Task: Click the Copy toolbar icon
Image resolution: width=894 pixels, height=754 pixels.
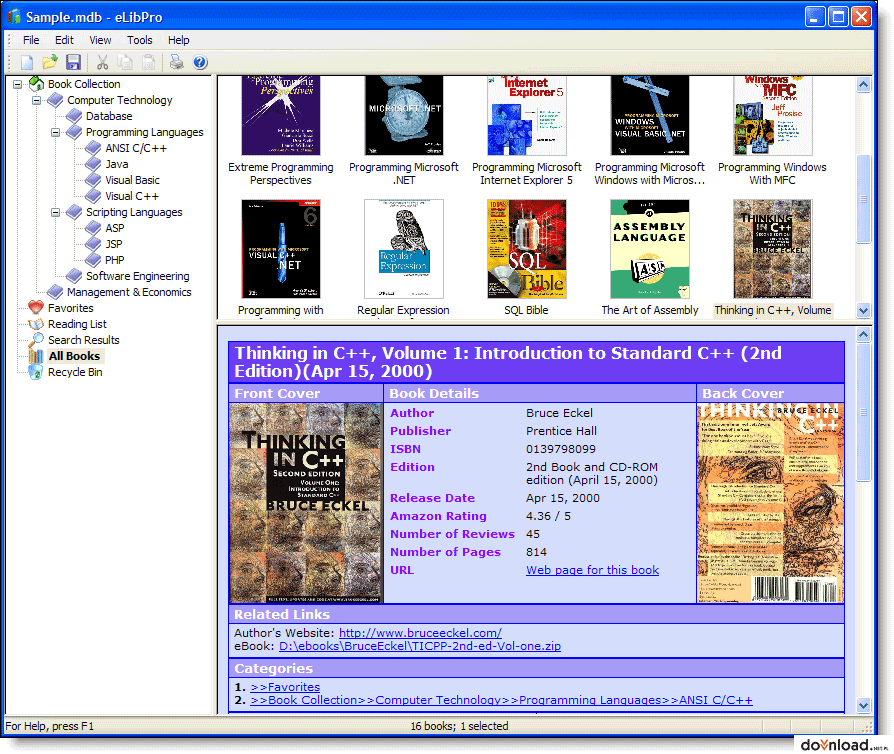Action: click(125, 62)
